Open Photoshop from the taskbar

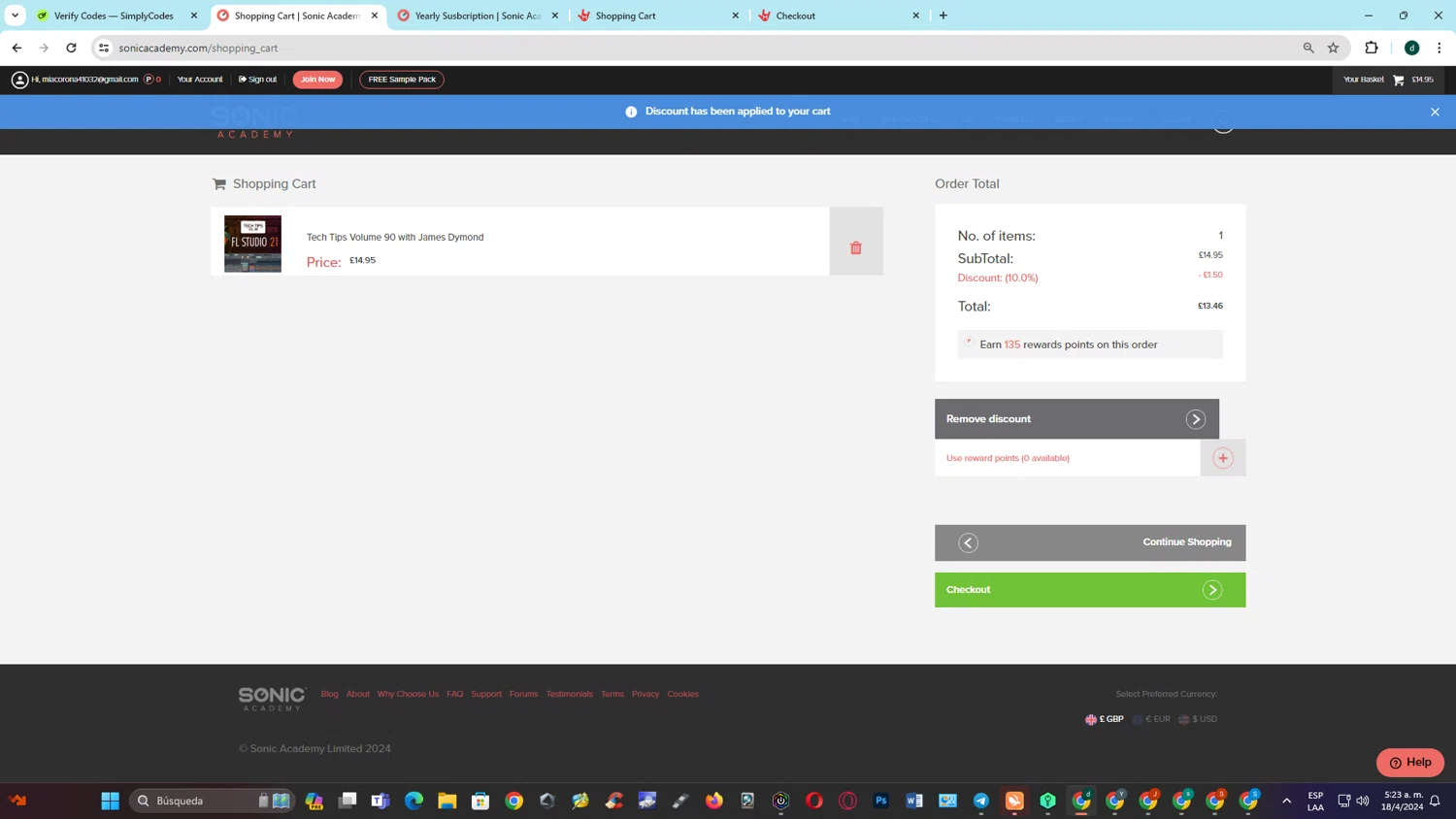pyautogui.click(x=881, y=801)
